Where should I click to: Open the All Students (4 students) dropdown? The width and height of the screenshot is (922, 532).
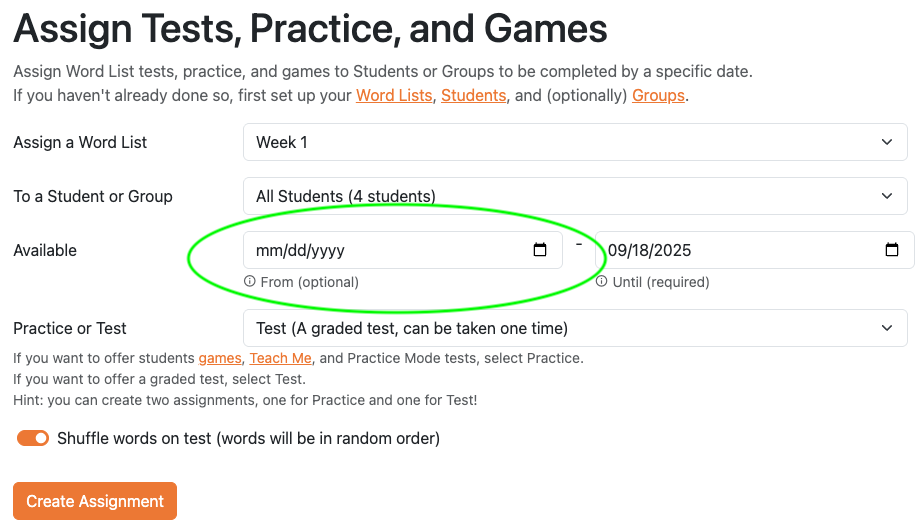(575, 196)
